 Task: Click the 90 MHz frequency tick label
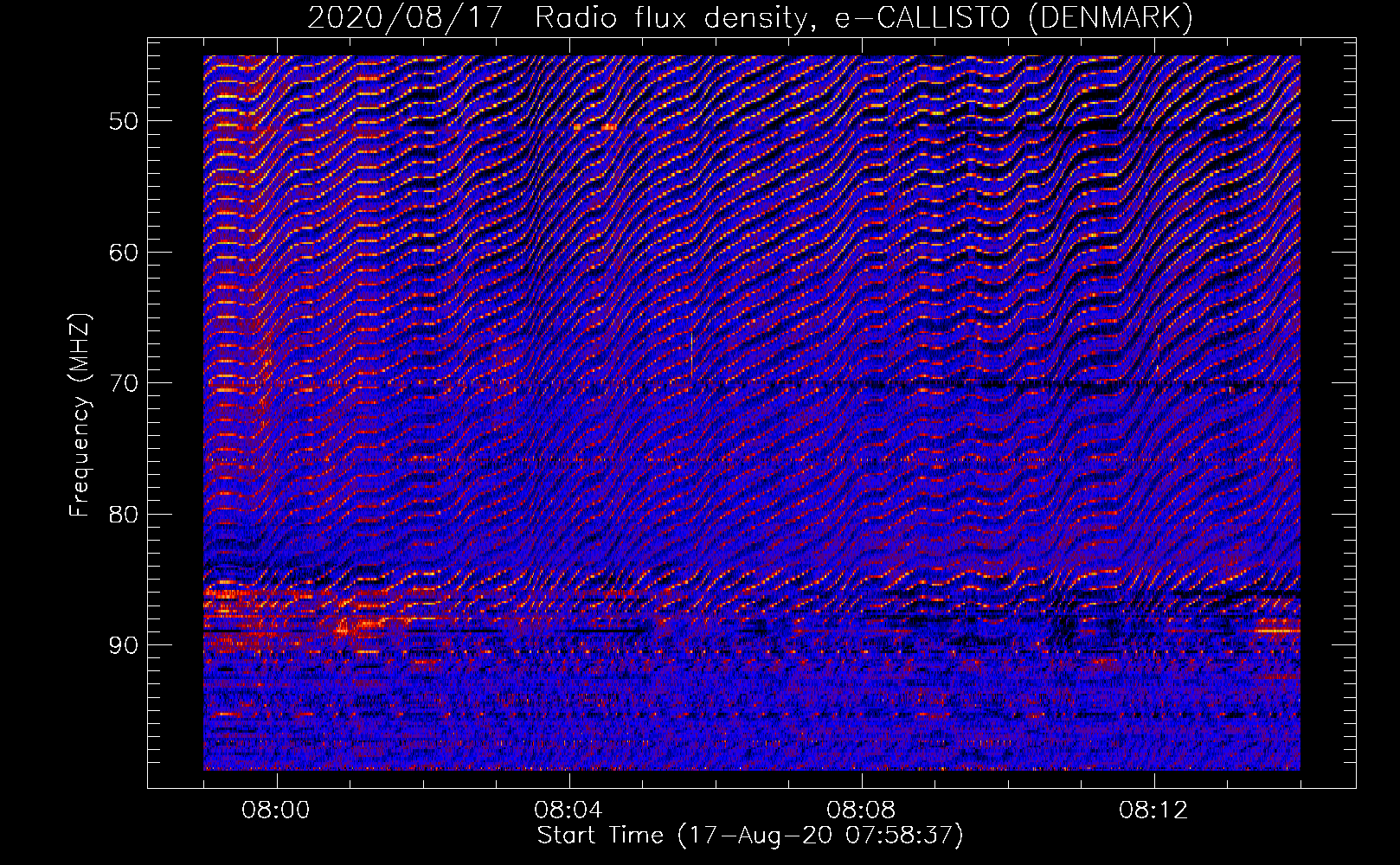[x=123, y=645]
